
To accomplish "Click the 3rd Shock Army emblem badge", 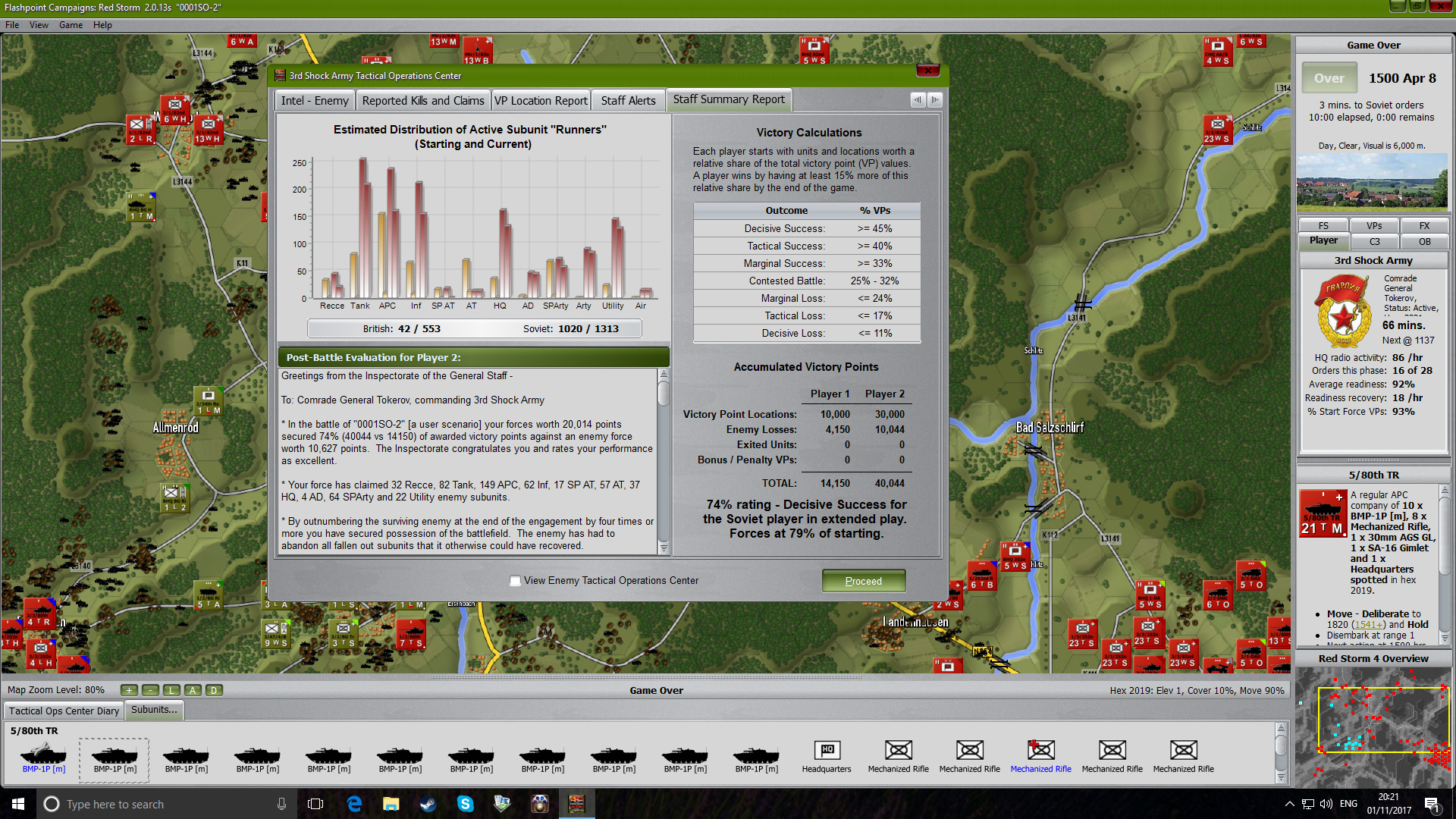I will click(1342, 311).
